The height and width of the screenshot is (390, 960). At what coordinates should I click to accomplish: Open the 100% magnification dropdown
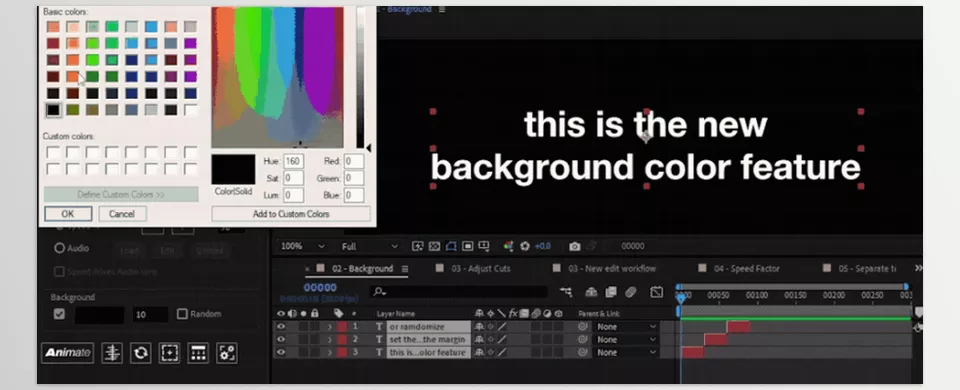tap(302, 246)
